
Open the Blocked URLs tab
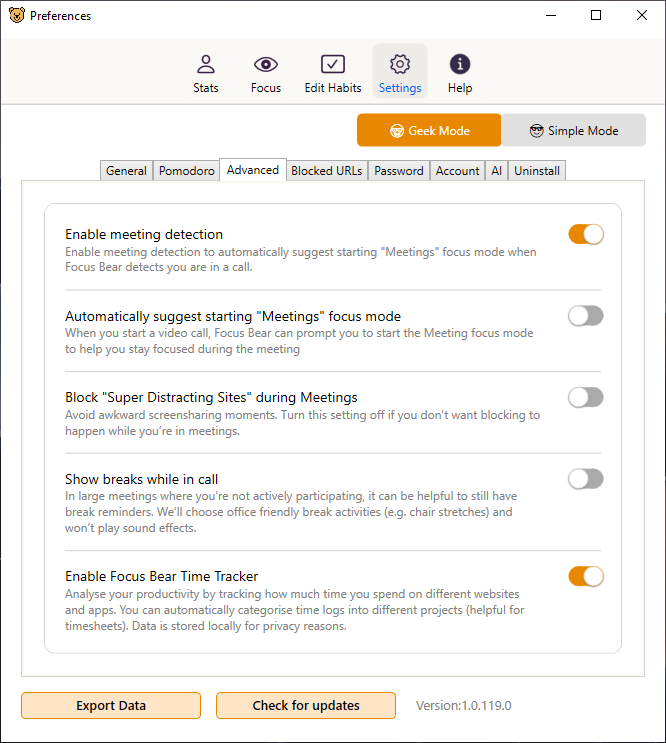[327, 171]
